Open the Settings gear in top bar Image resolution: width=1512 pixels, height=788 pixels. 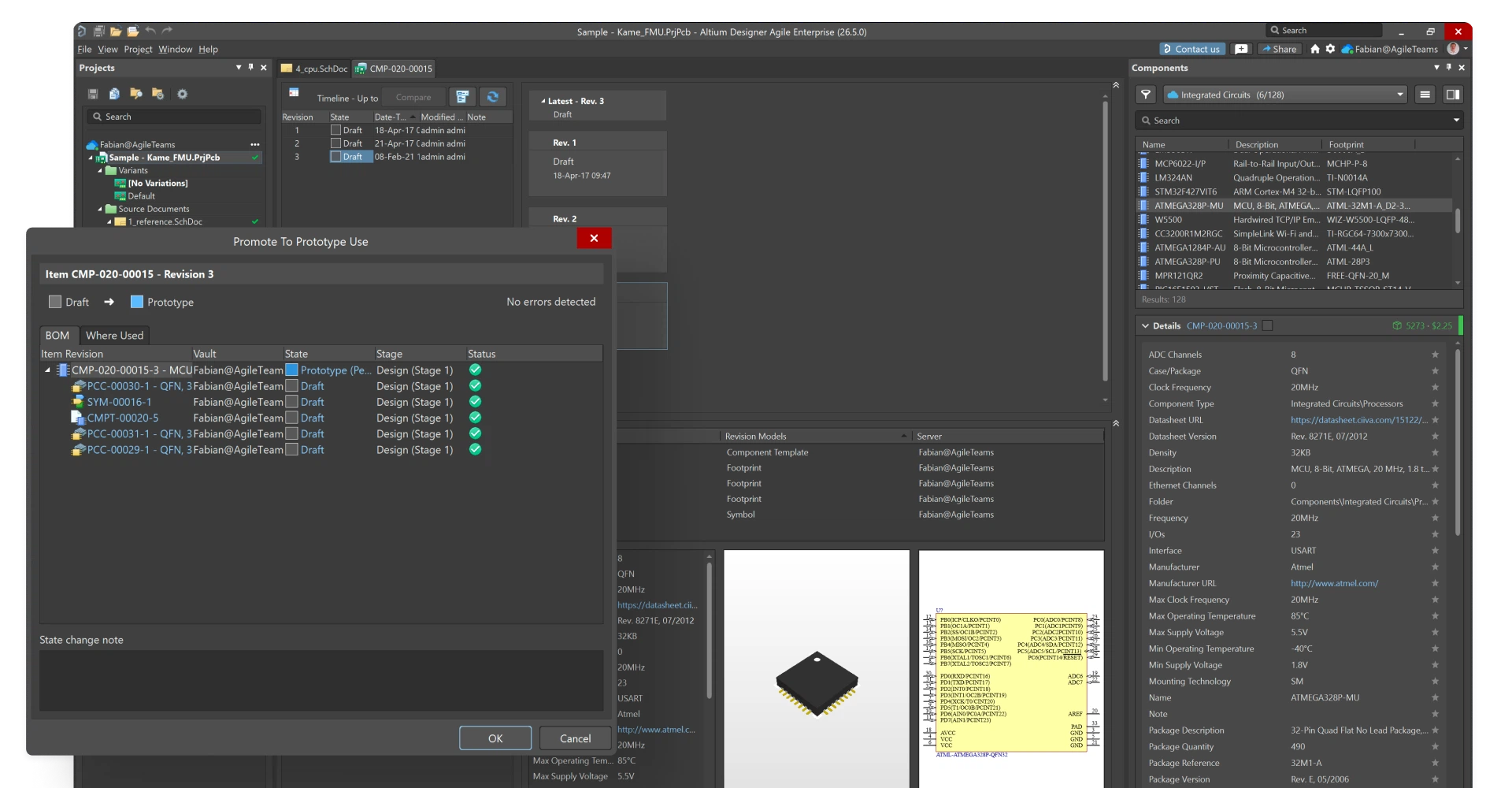click(x=1330, y=49)
